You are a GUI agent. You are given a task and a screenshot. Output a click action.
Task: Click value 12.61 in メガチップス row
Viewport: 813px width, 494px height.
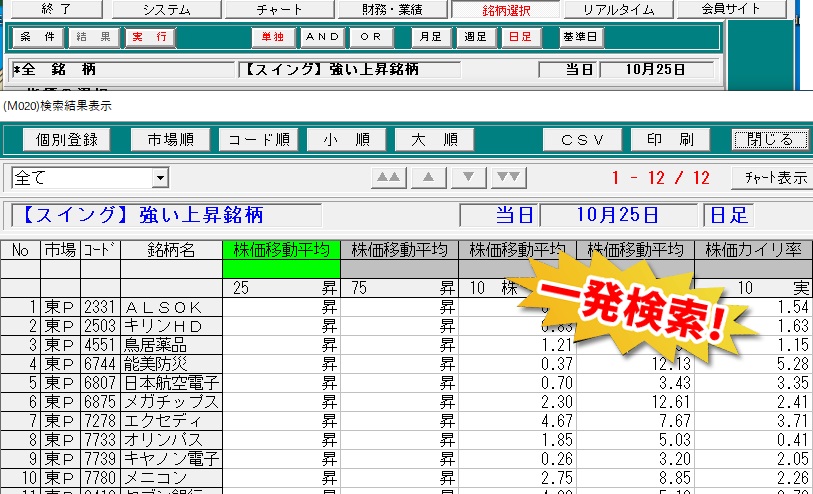(671, 402)
